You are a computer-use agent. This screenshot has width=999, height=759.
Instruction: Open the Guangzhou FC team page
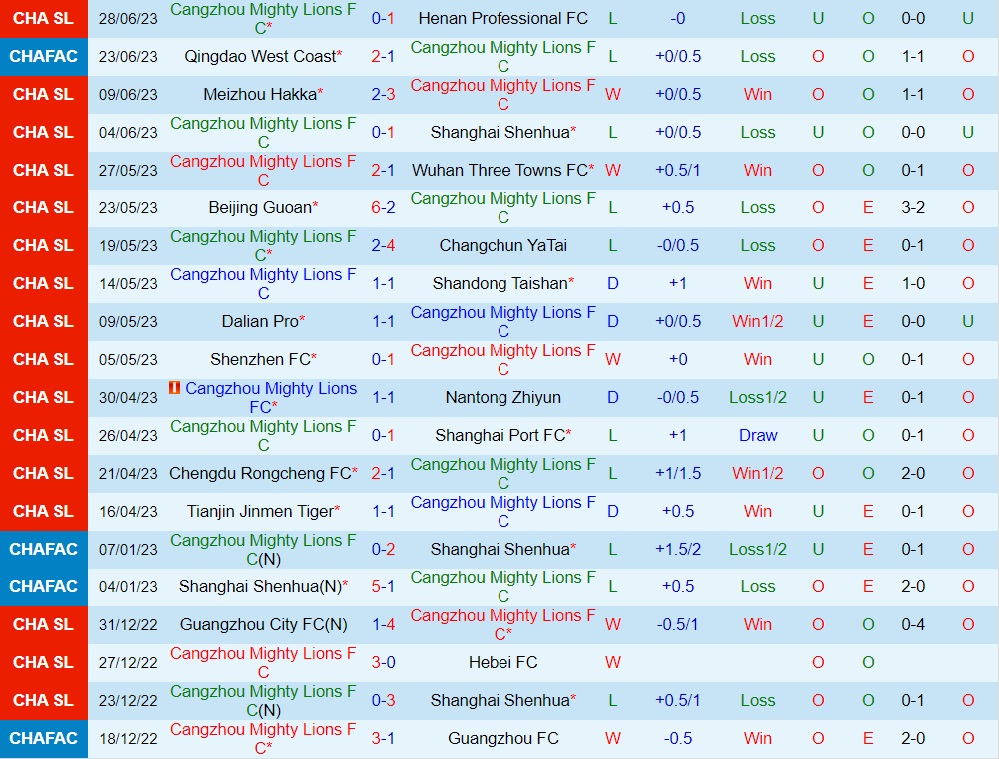503,738
